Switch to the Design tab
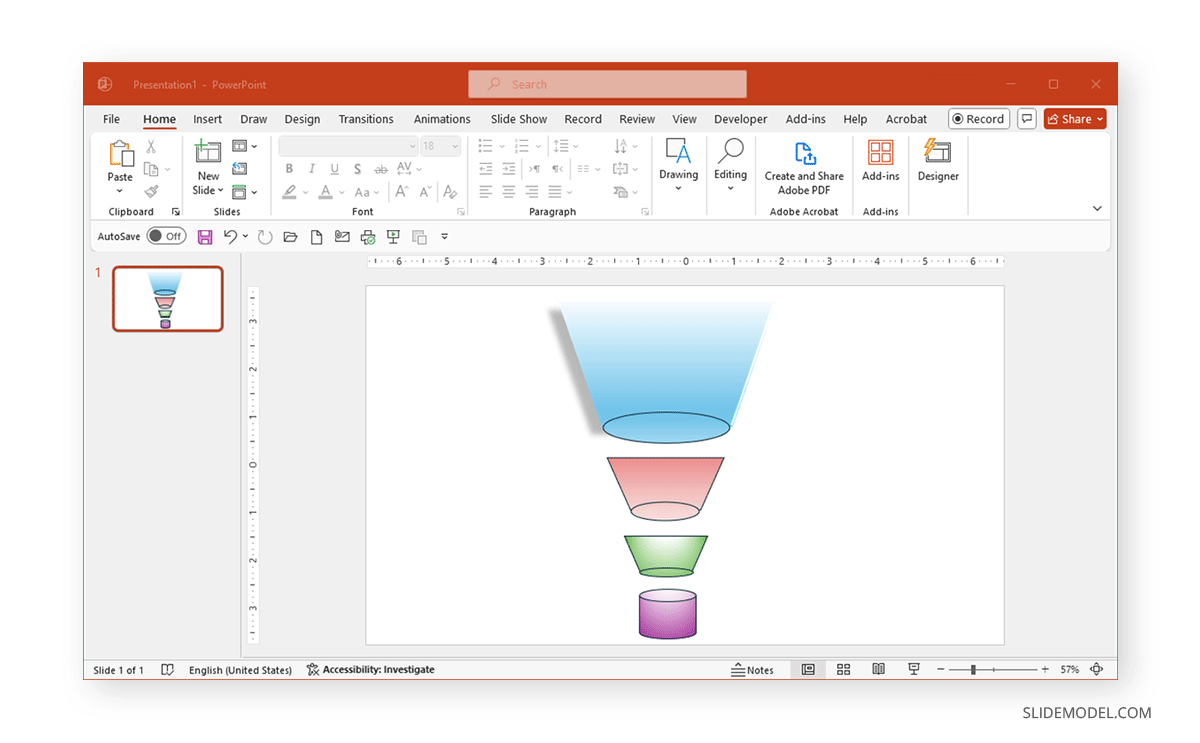This screenshot has width=1200, height=743. coord(302,119)
